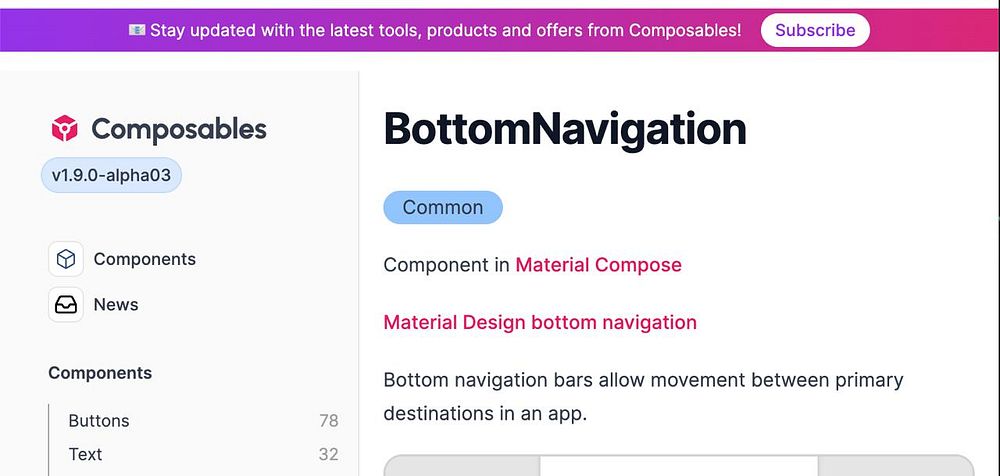The image size is (1000, 476).
Task: Click the BottomNavigation page heading
Action: (565, 130)
